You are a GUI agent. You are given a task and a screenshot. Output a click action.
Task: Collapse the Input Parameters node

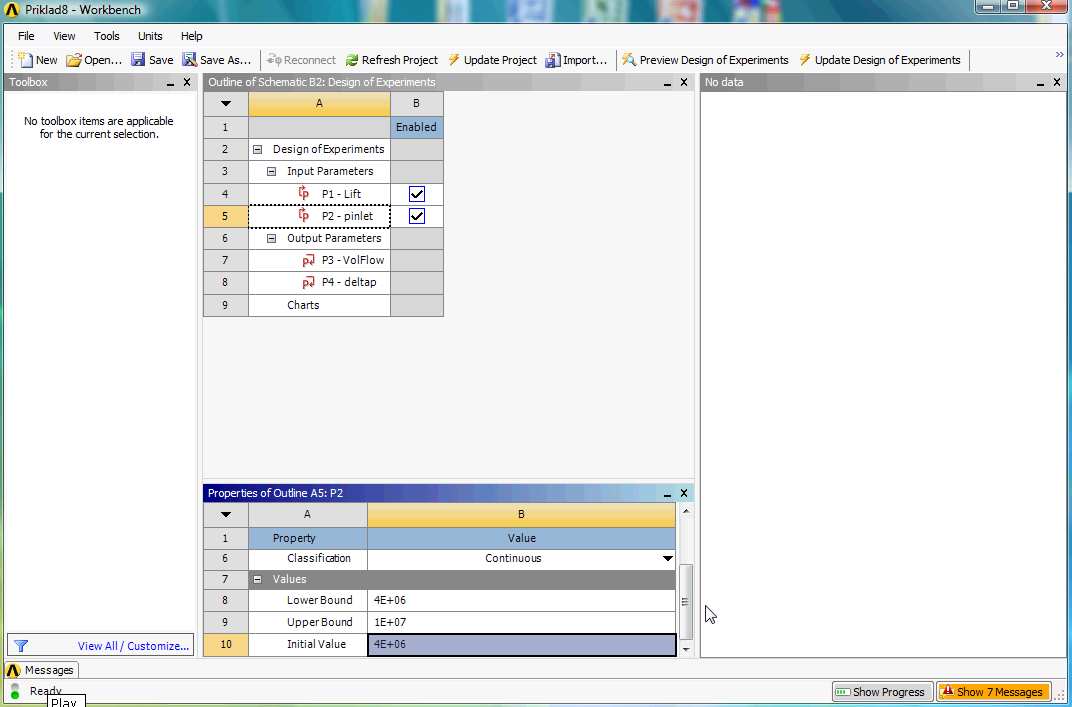pyautogui.click(x=271, y=171)
